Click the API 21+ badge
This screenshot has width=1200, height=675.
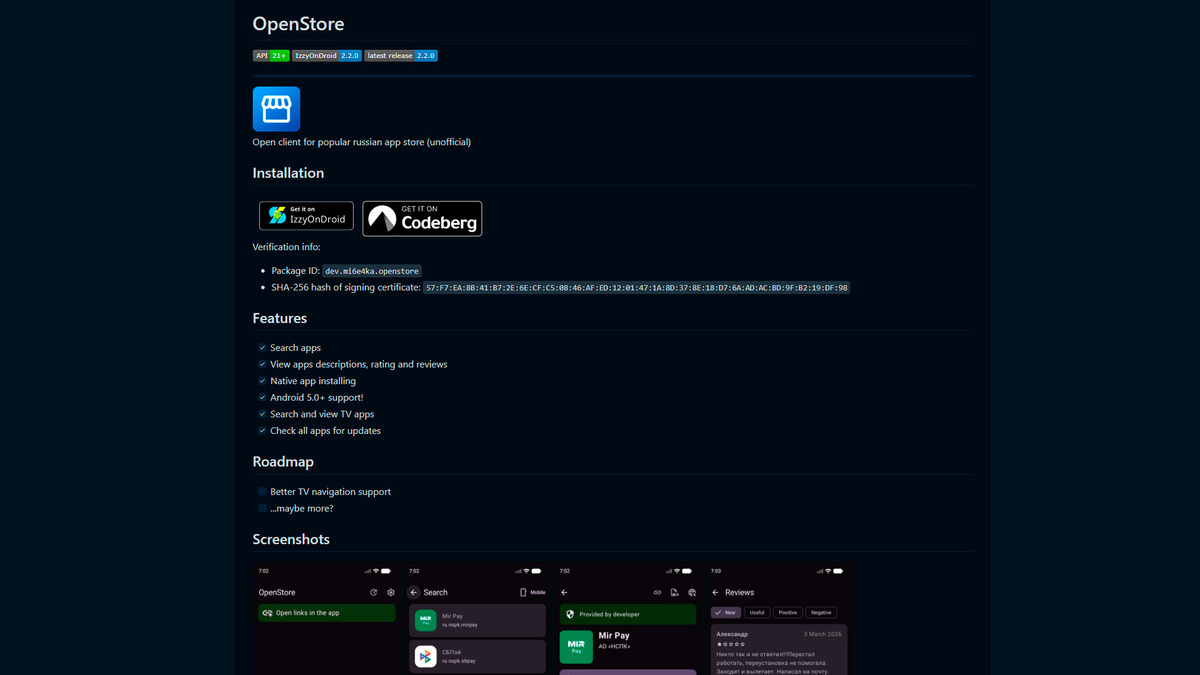tap(271, 56)
